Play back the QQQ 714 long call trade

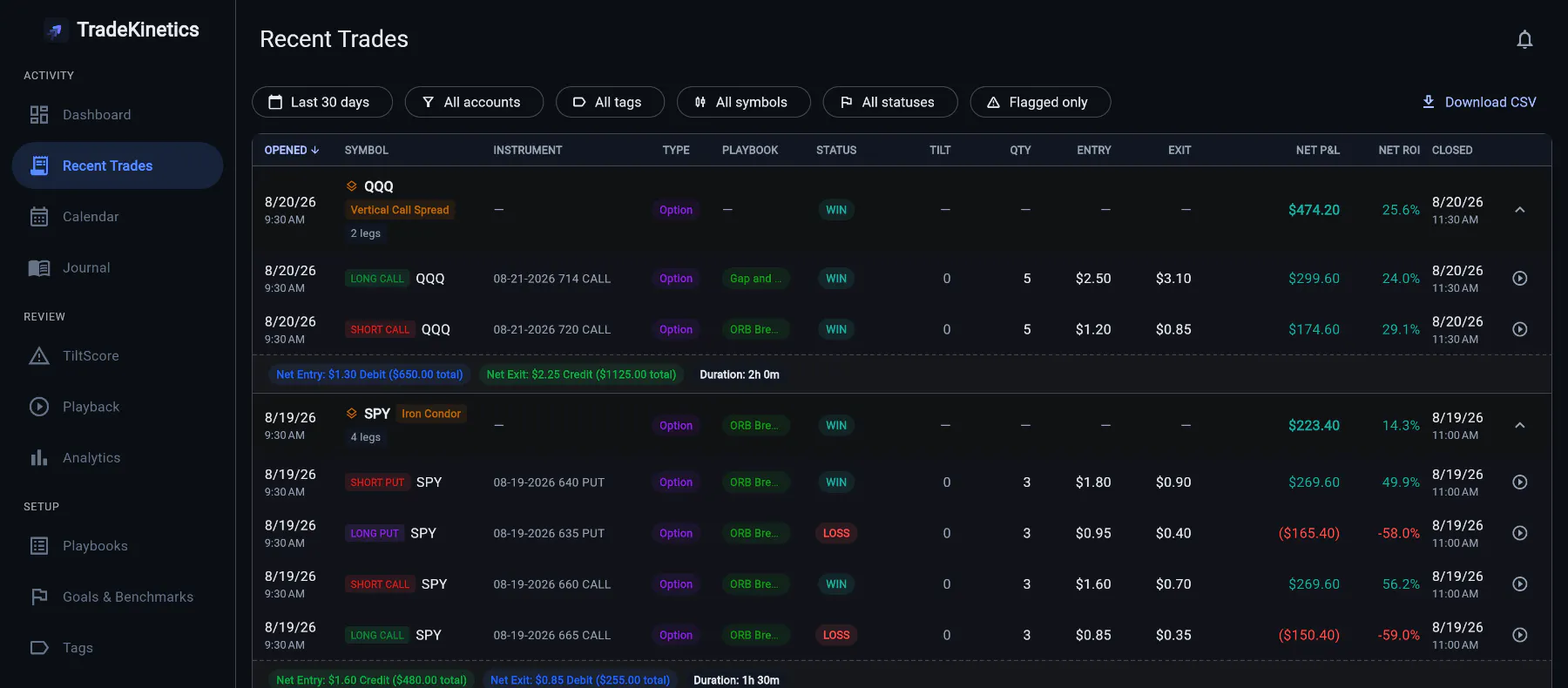tap(1520, 279)
